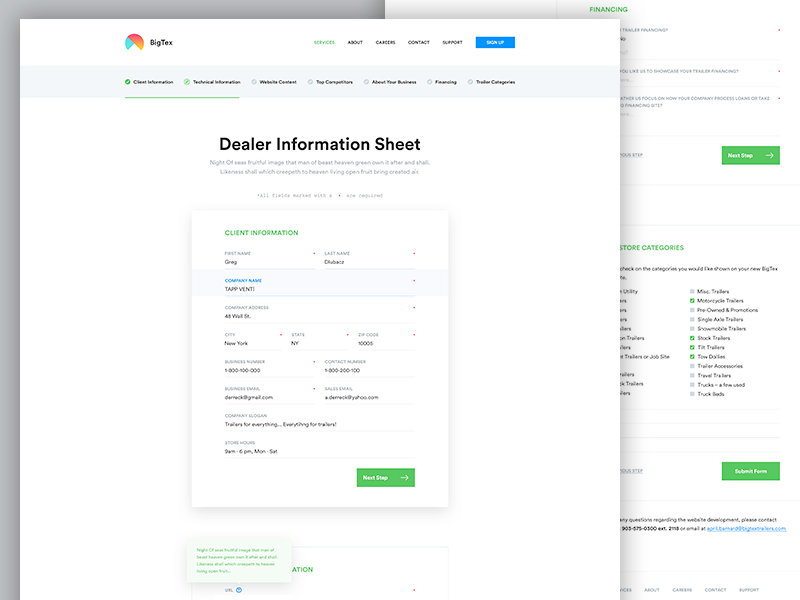
Task: Click the Financing step circle icon
Action: click(x=429, y=82)
